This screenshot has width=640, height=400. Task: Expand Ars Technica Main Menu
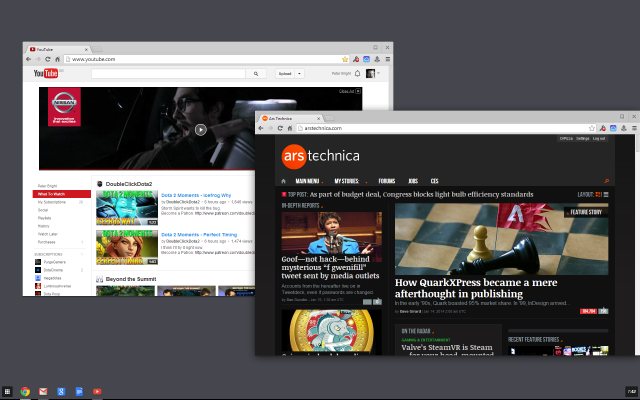click(x=309, y=181)
